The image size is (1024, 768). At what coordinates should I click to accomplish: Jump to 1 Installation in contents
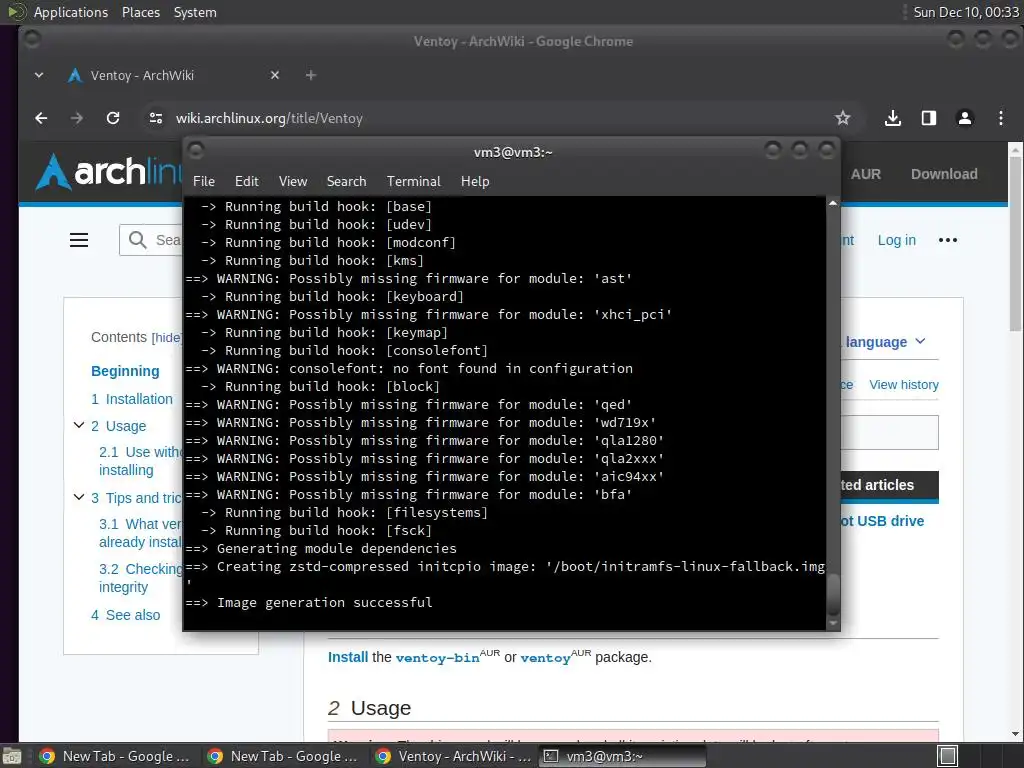pyautogui.click(x=132, y=399)
